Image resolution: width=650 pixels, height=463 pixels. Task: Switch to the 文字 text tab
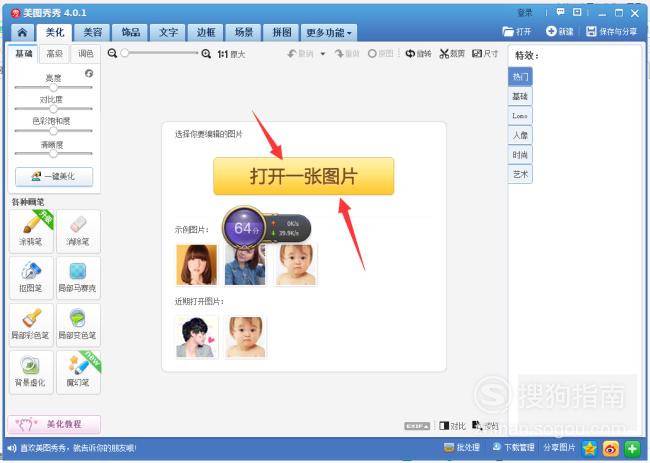(168, 33)
